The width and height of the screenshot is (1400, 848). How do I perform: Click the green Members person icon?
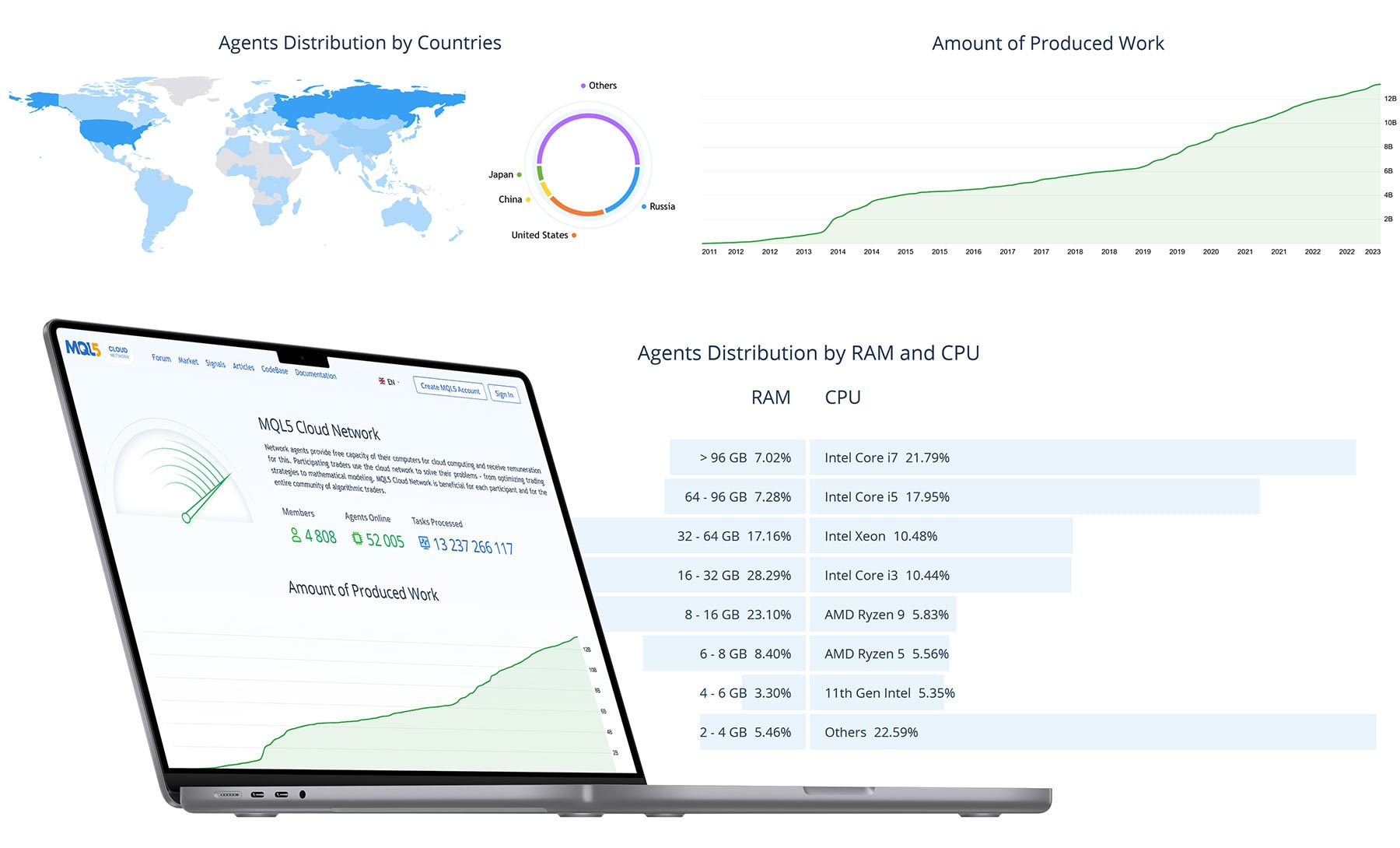tap(297, 537)
